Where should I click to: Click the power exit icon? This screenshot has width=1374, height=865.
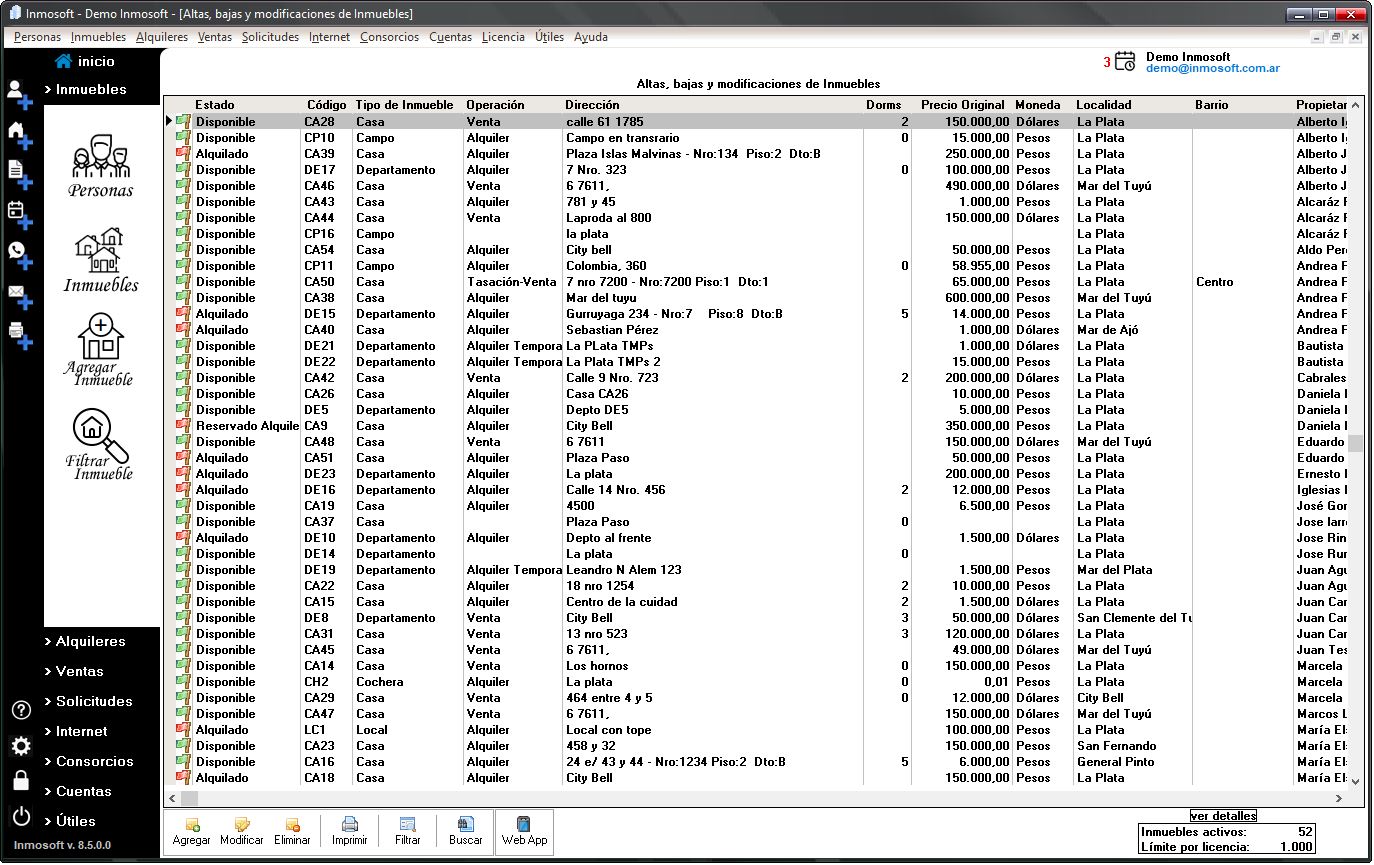pos(21,816)
